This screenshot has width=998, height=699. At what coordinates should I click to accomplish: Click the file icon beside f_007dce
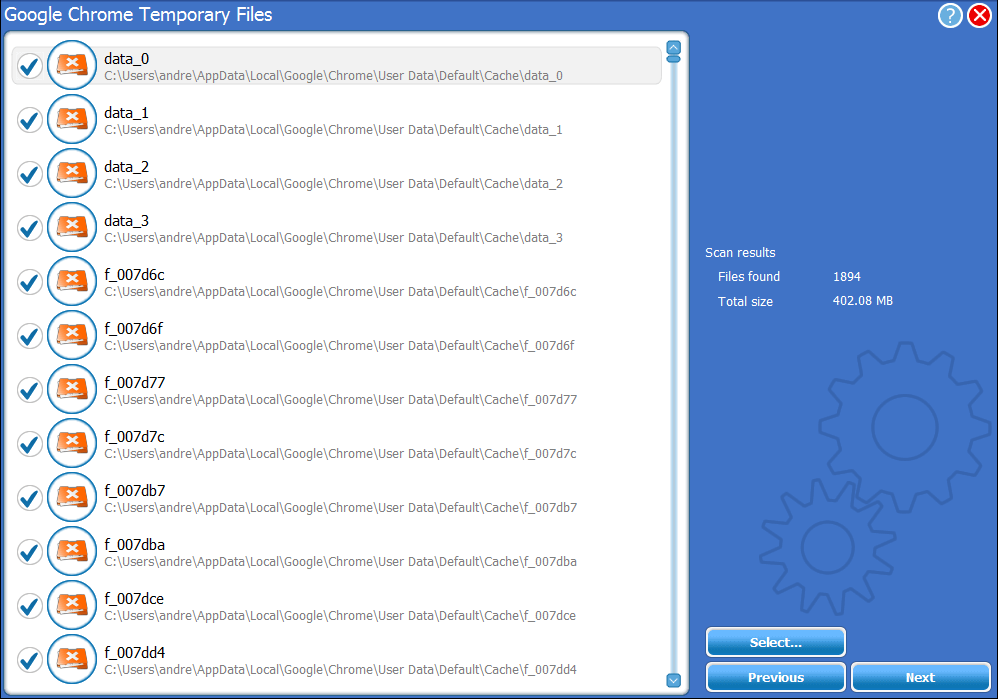72,605
